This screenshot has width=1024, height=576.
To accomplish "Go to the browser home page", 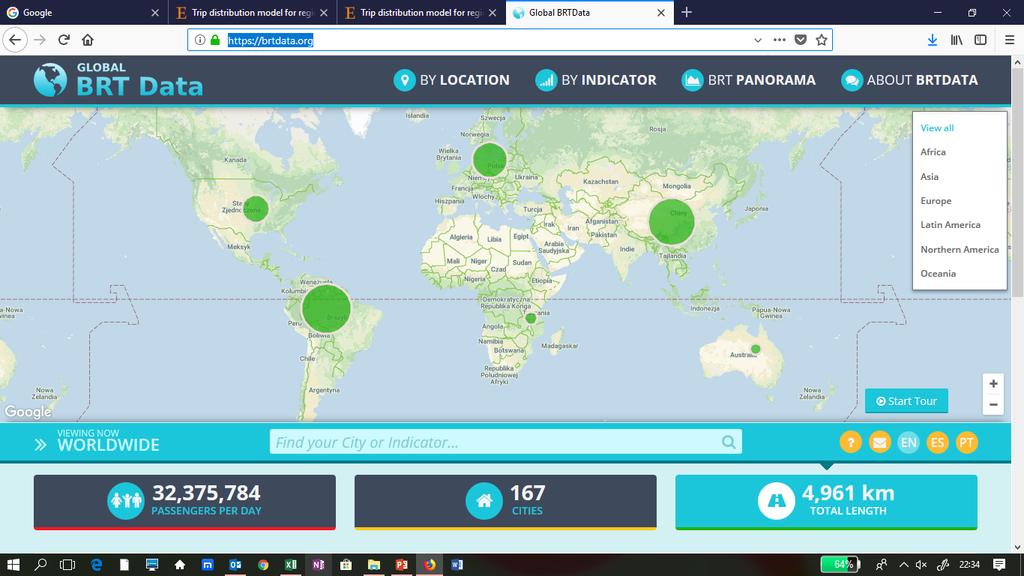I will [x=88, y=40].
